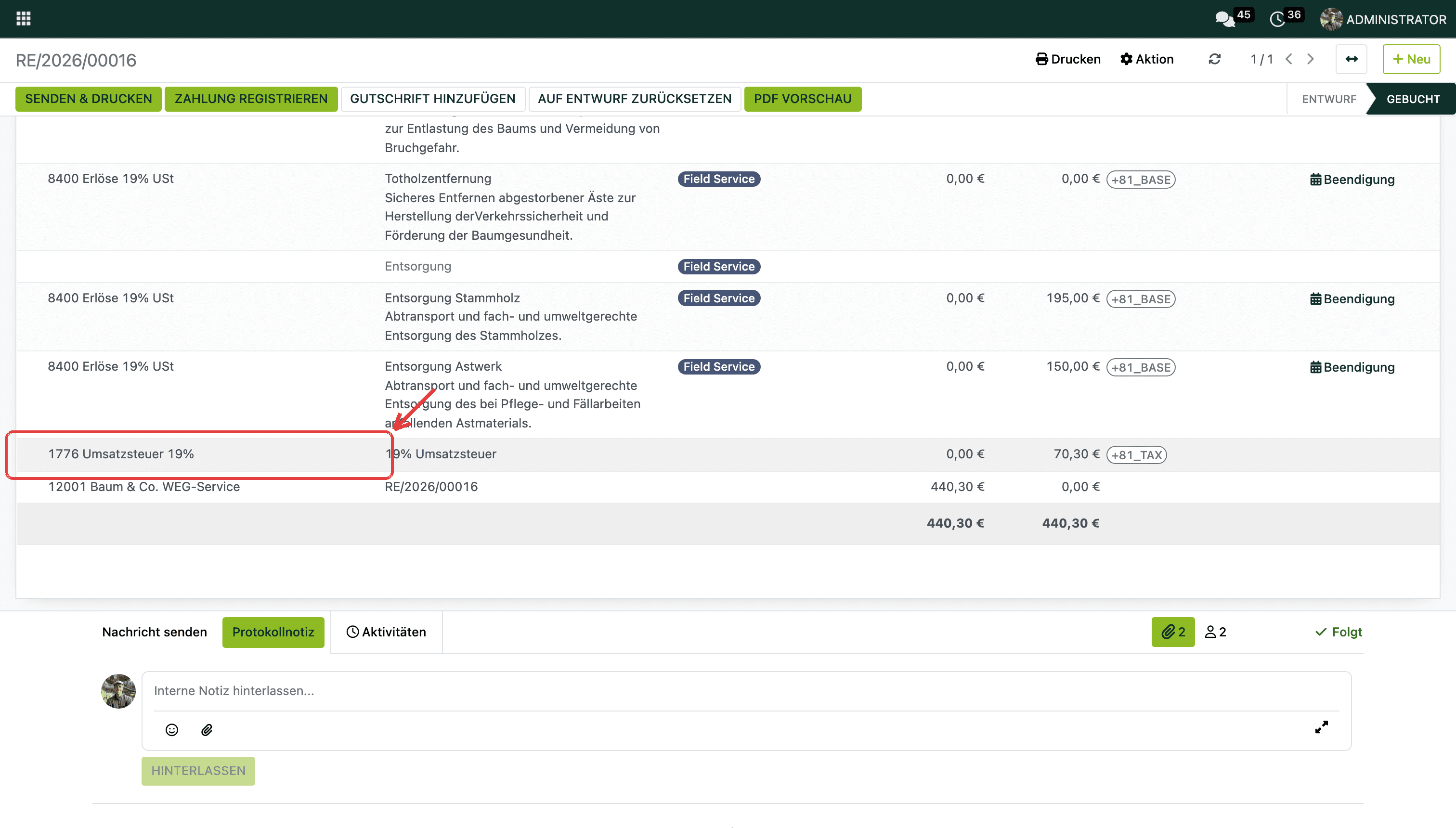This screenshot has height=828, width=1456.
Task: Click Zahlung registrieren button
Action: coord(251,99)
